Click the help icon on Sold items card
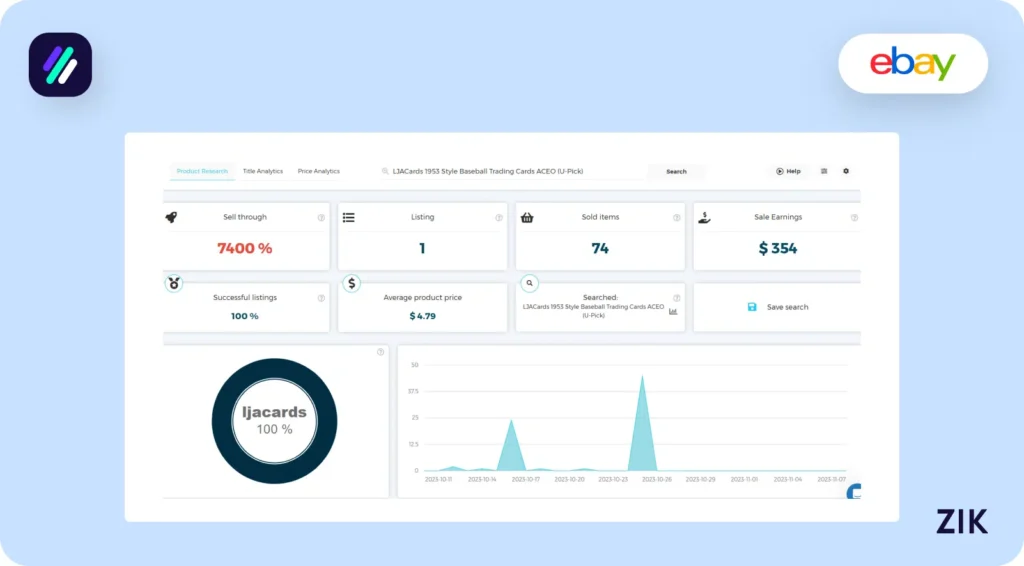The height and width of the screenshot is (566, 1024). pos(677,218)
